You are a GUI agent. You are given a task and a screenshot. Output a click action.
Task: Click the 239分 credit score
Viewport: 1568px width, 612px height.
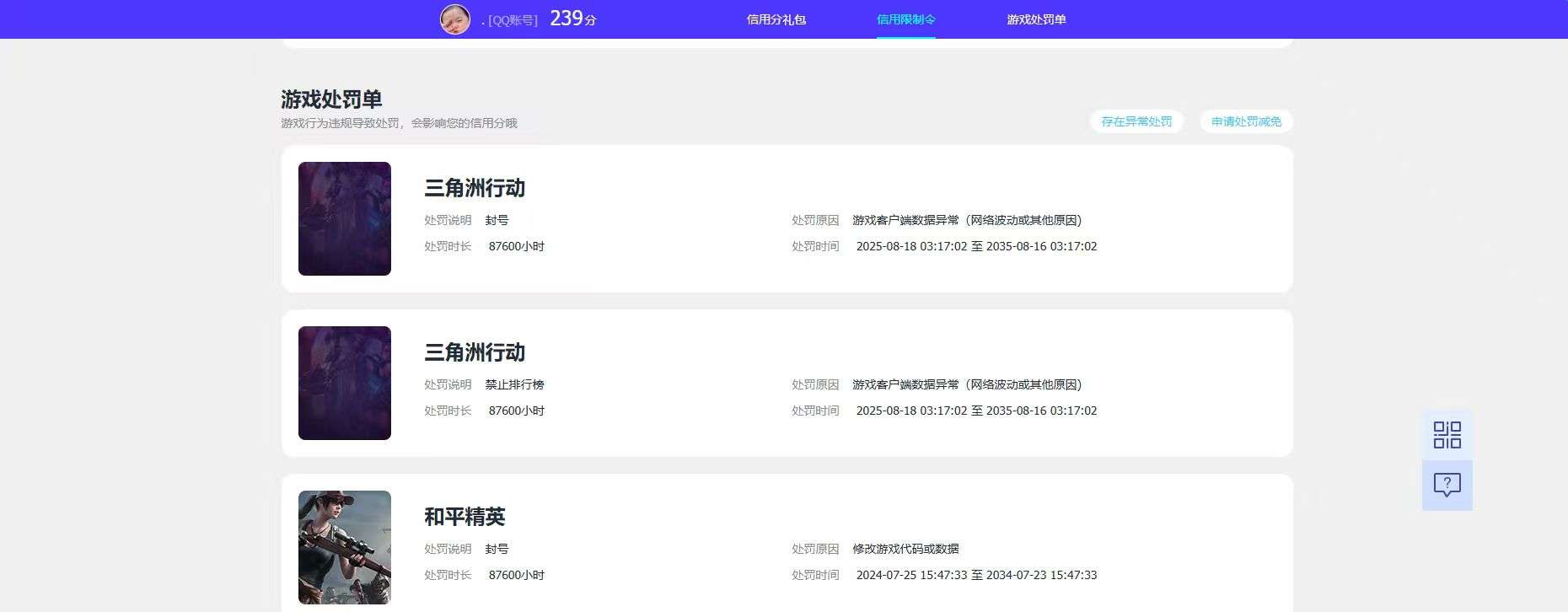573,19
